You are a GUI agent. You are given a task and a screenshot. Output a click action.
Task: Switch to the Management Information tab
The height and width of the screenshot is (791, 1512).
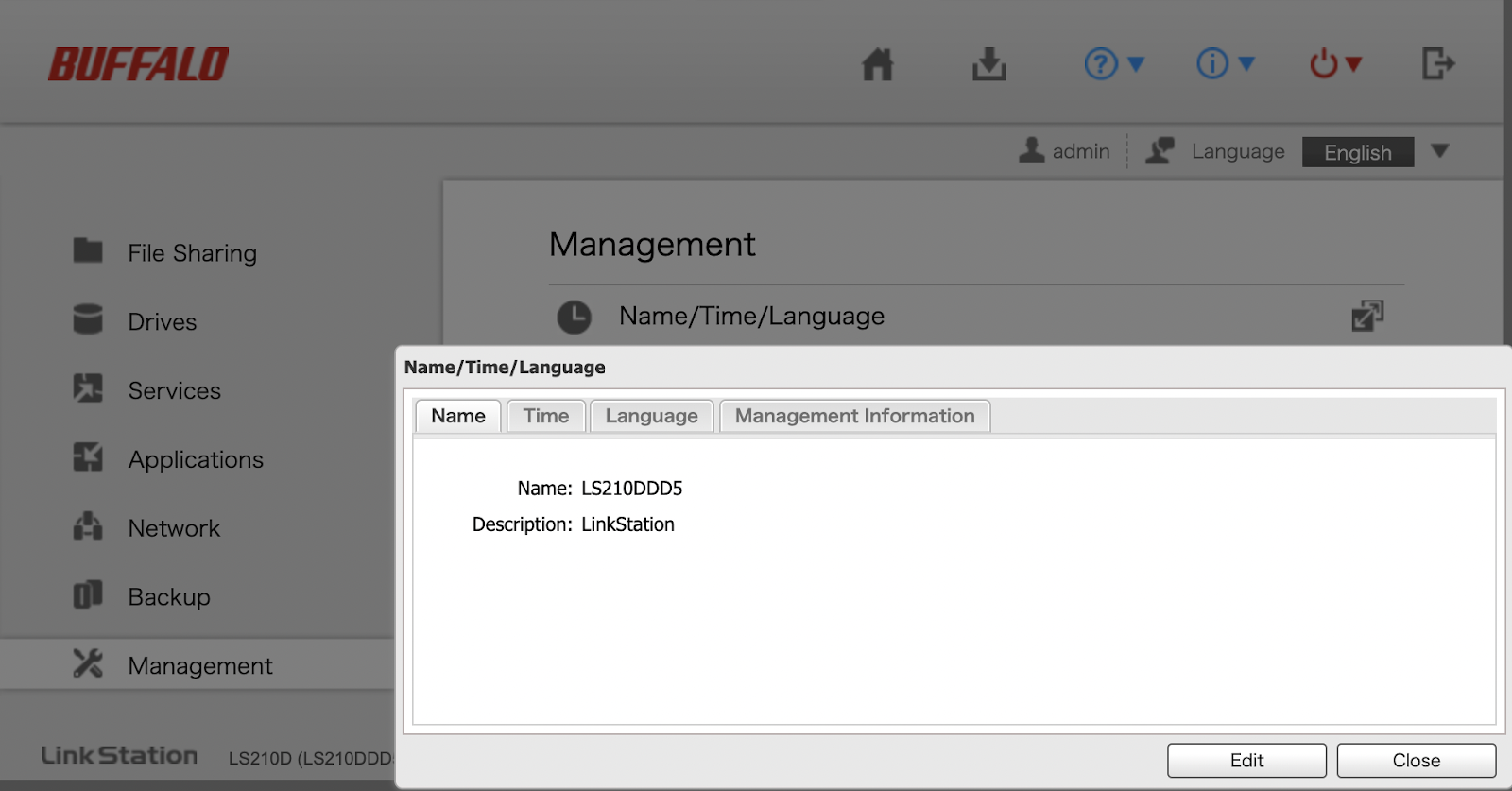click(x=855, y=416)
